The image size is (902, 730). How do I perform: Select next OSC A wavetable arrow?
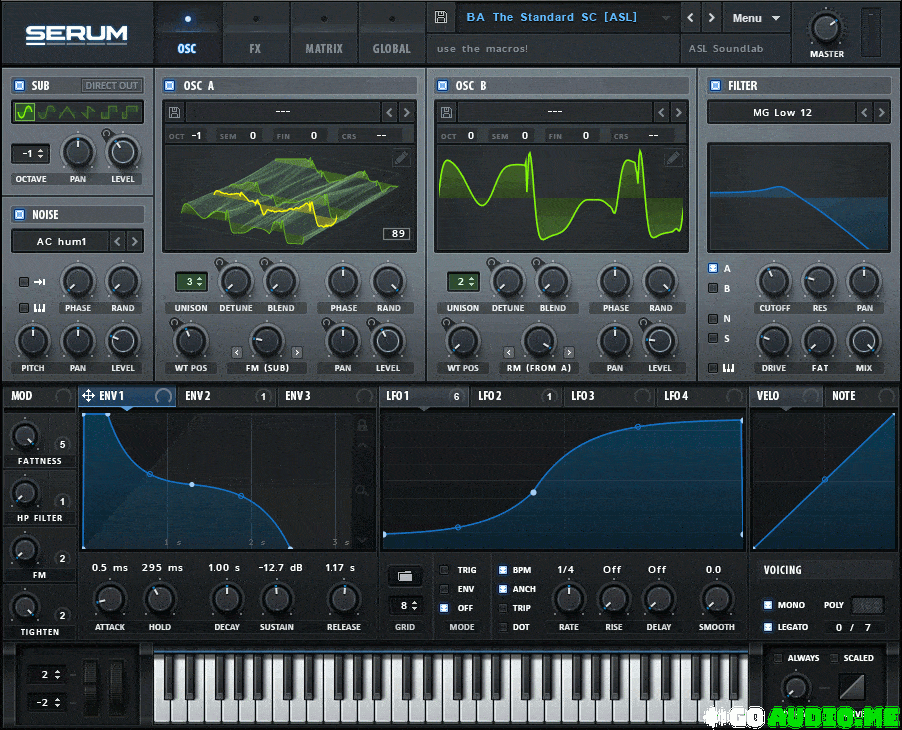(407, 112)
